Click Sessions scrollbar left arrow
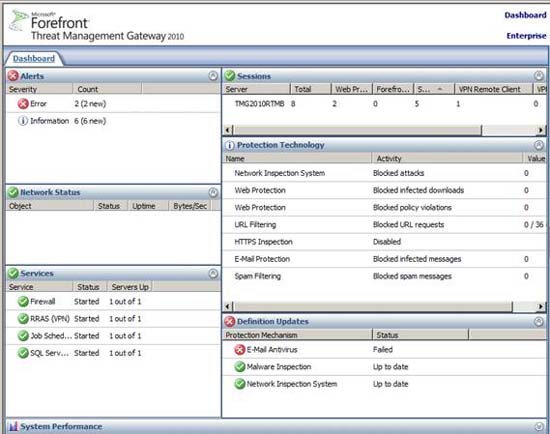 [x=228, y=131]
